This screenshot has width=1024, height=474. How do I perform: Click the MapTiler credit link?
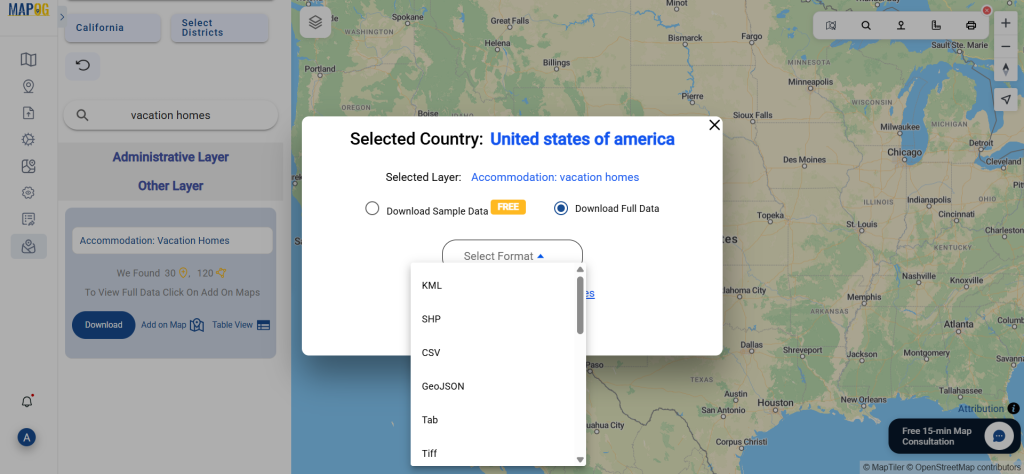pyautogui.click(x=885, y=467)
